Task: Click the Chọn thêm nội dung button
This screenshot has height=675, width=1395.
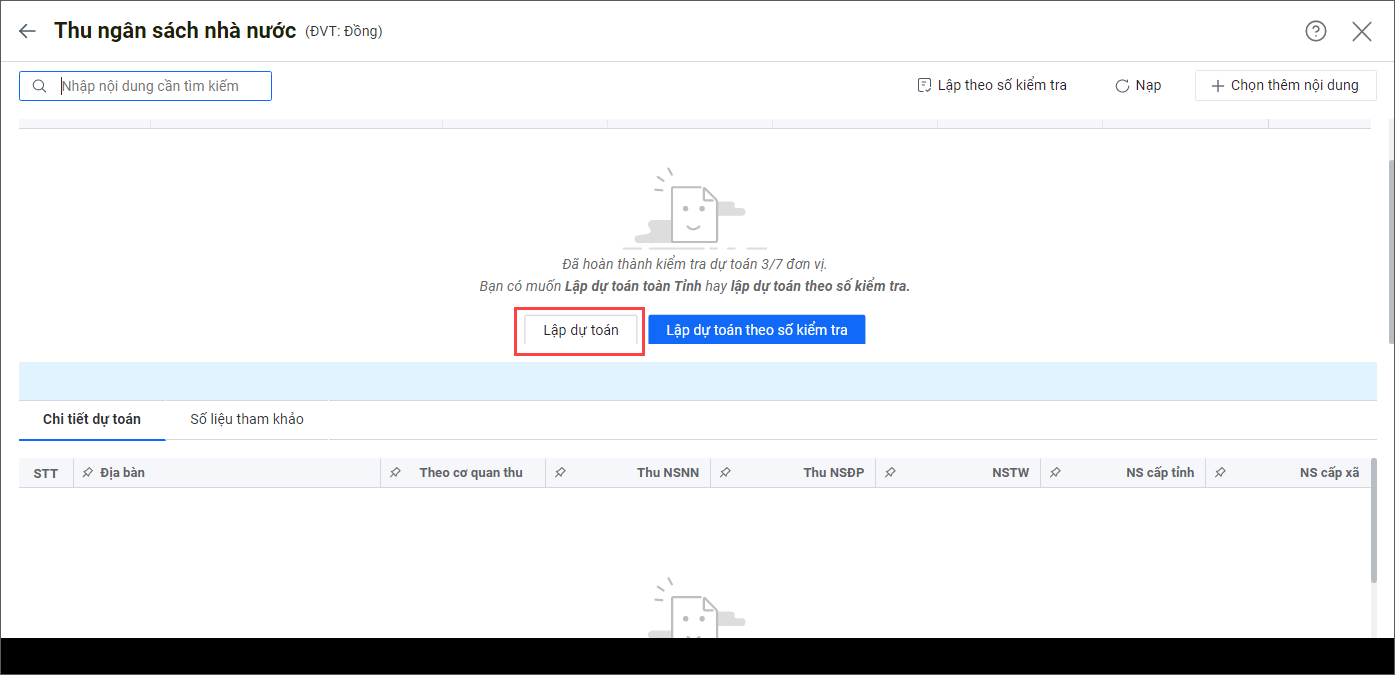Action: [x=1285, y=86]
